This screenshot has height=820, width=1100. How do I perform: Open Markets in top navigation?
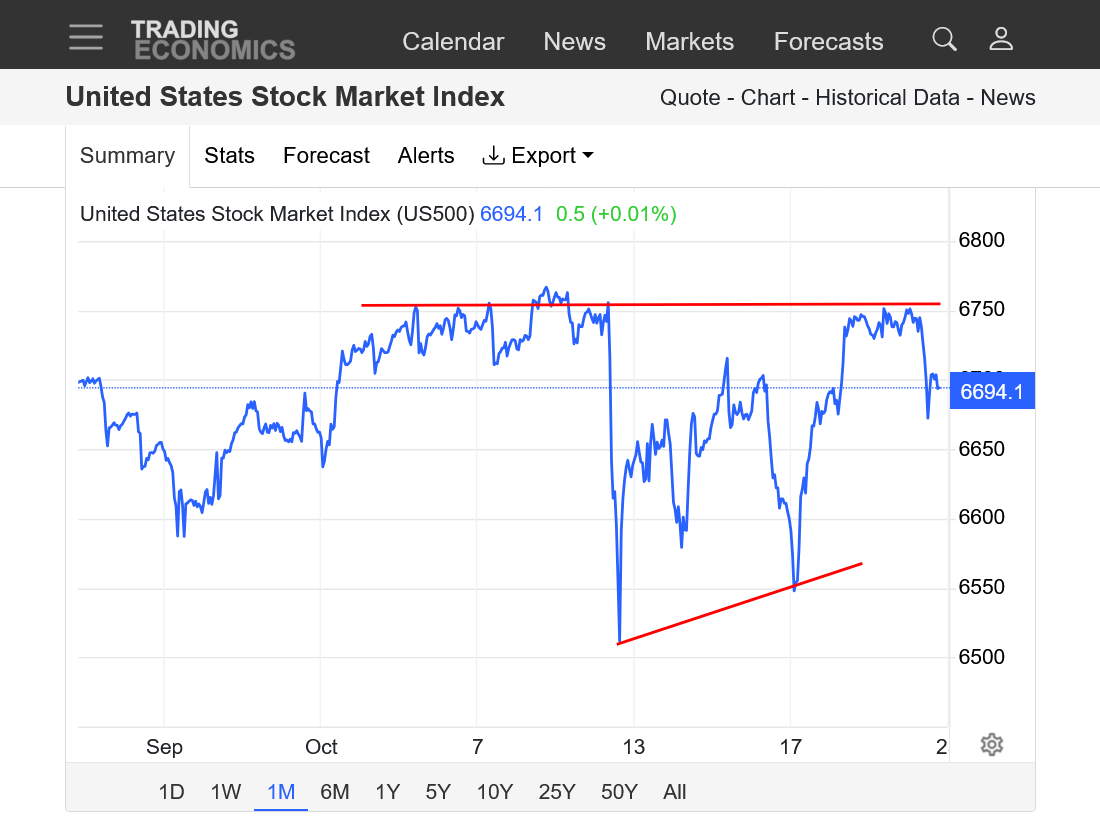click(x=689, y=41)
